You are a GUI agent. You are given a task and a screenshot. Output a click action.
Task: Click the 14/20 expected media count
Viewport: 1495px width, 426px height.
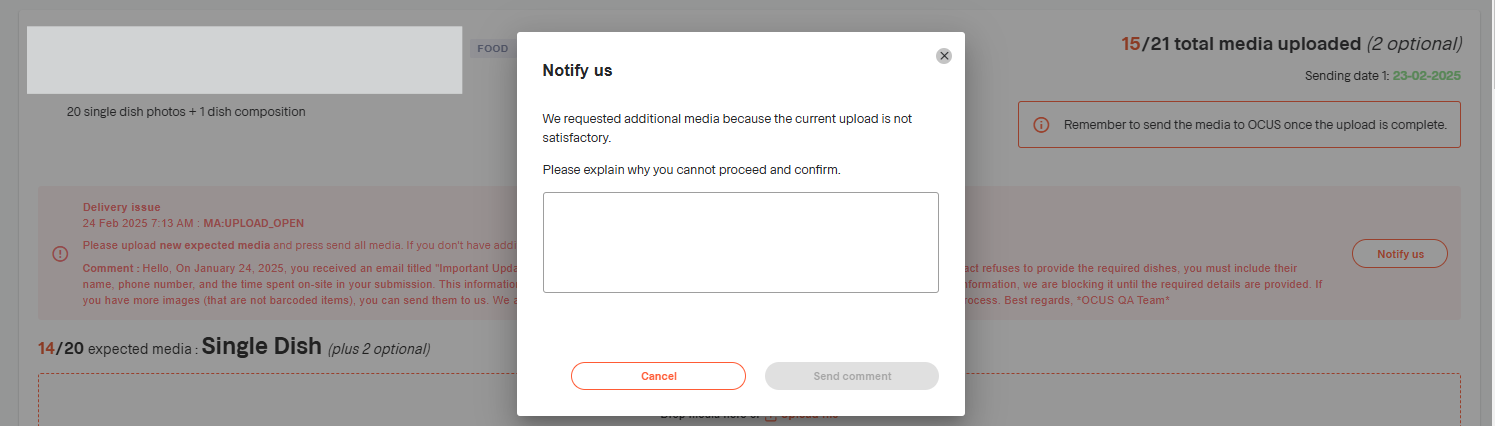click(60, 349)
